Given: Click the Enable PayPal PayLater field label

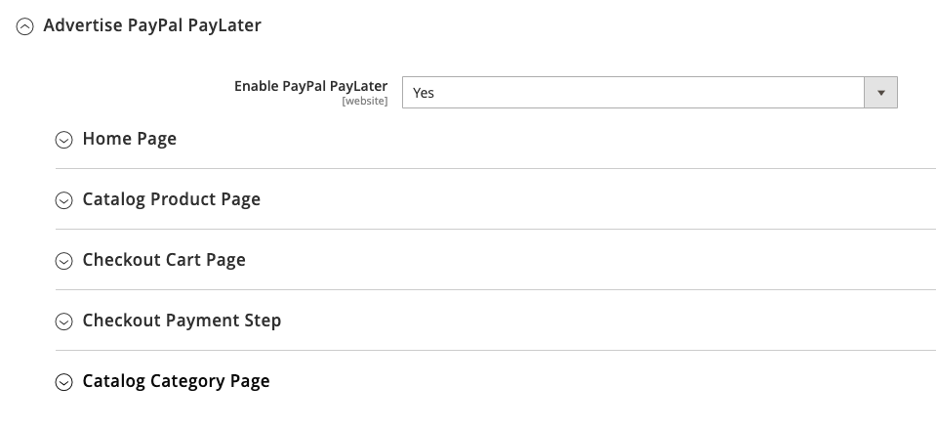Looking at the screenshot, I should (310, 86).
